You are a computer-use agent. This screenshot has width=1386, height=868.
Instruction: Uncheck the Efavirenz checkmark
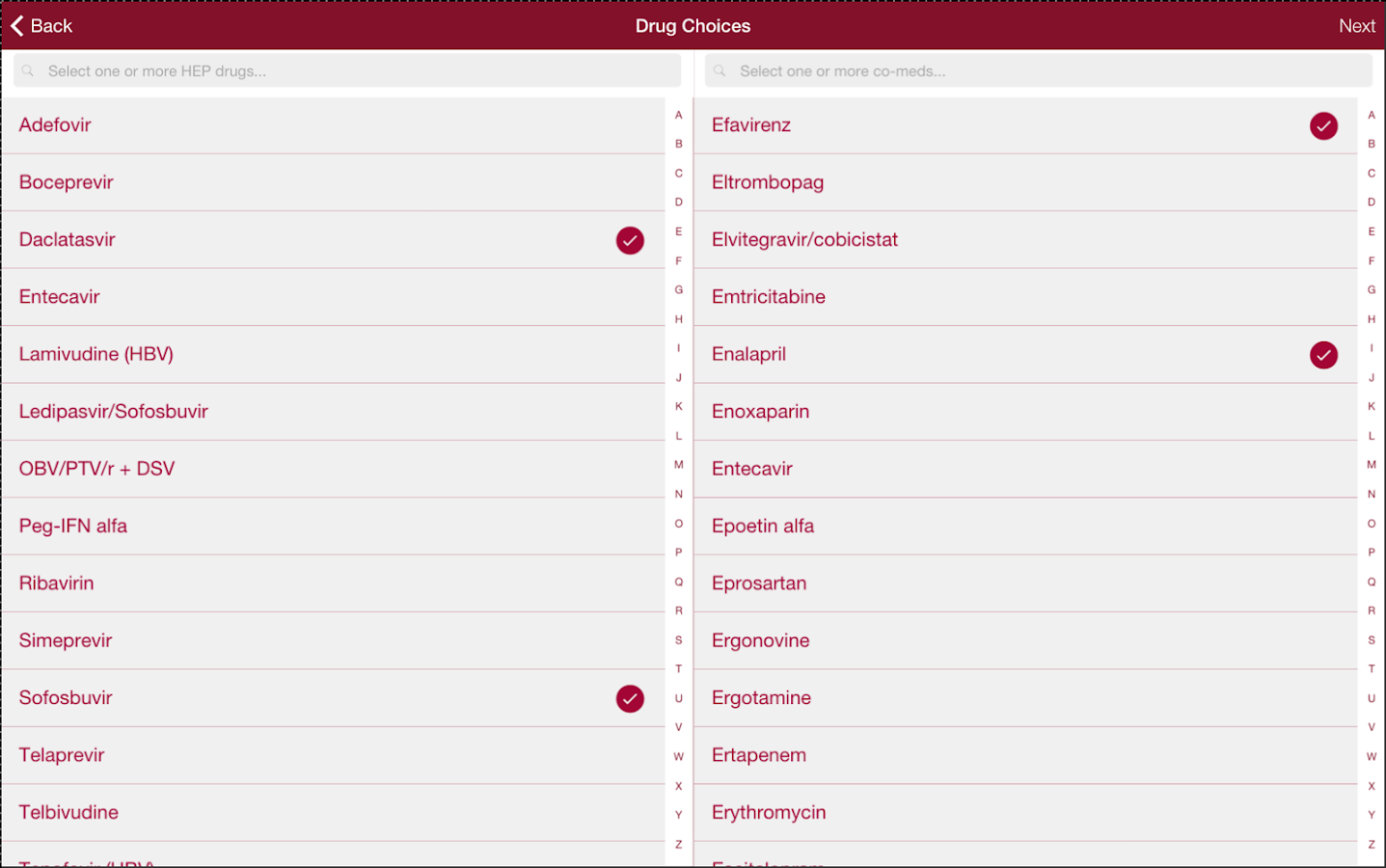tap(1323, 126)
